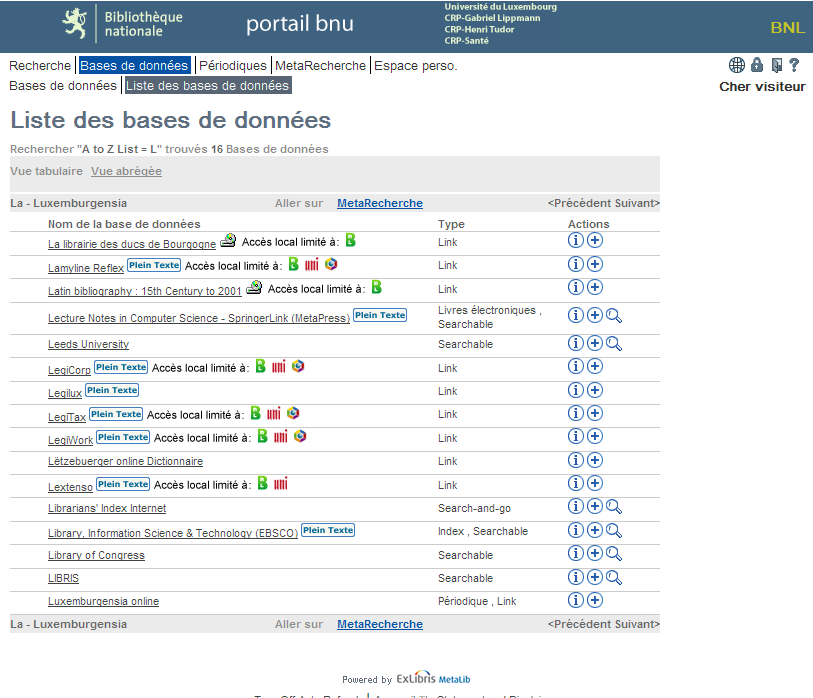Click the CRP-Santé header text

[467, 40]
